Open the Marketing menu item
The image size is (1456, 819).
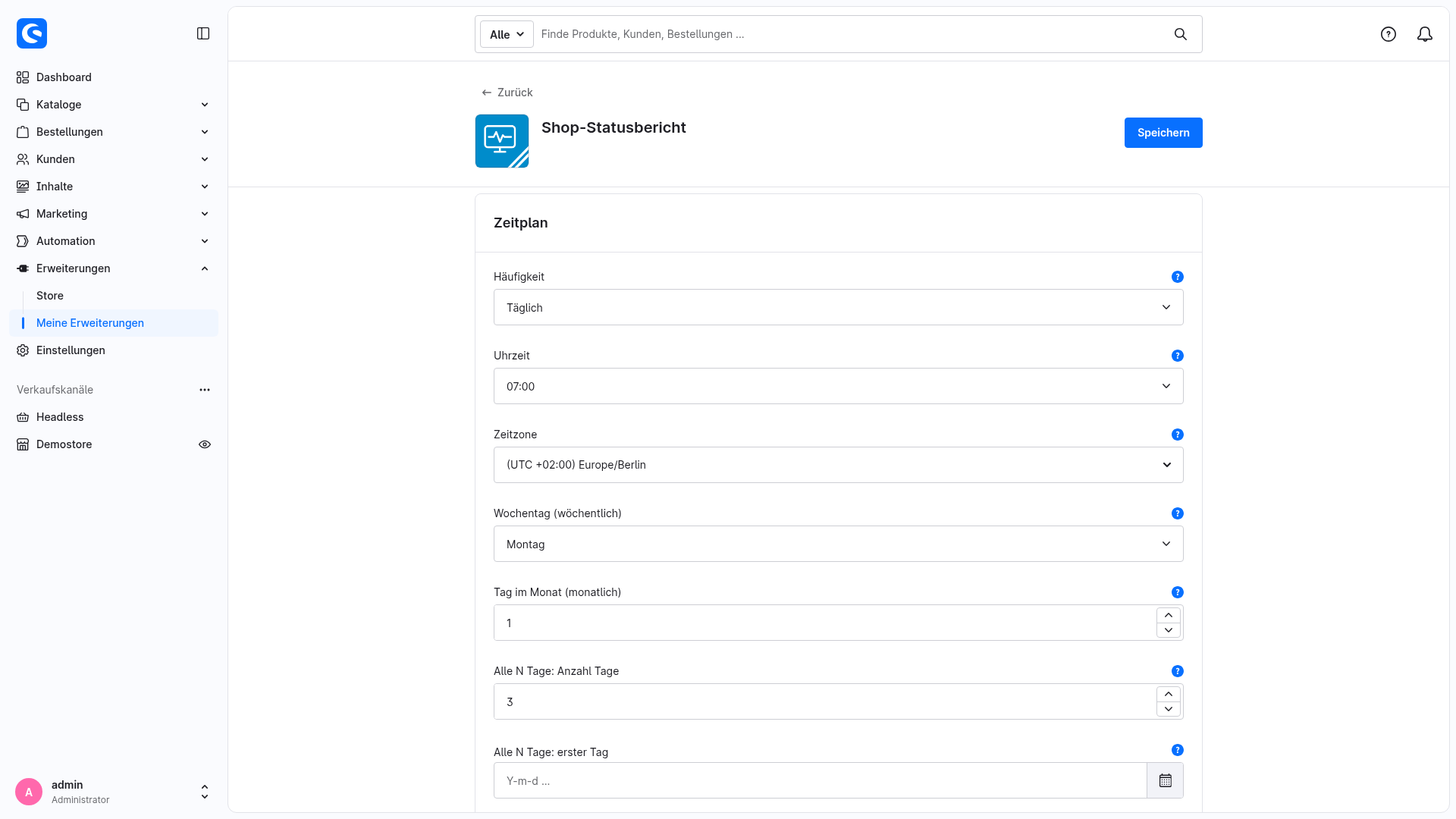(114, 214)
